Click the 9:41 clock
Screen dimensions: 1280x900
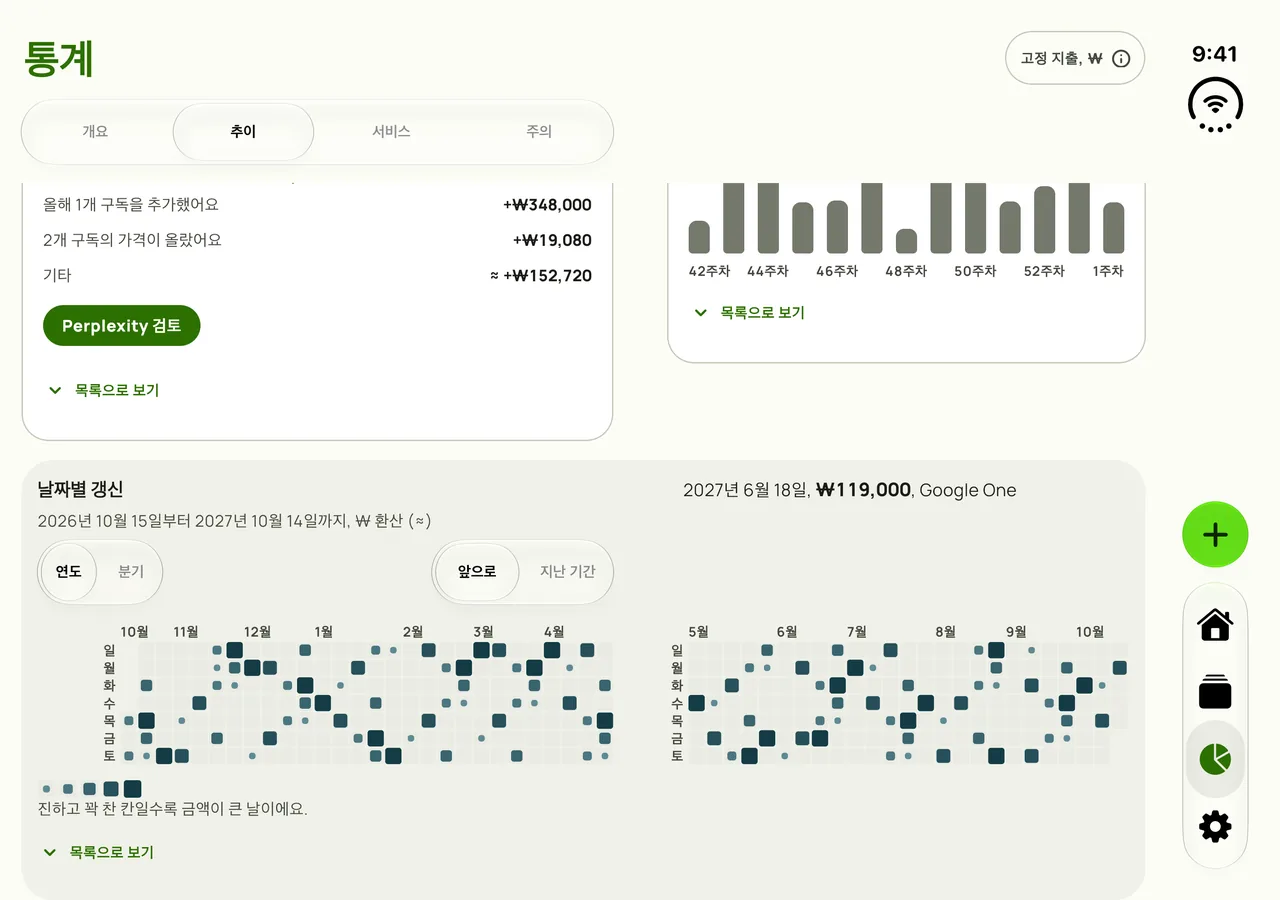click(x=1215, y=54)
